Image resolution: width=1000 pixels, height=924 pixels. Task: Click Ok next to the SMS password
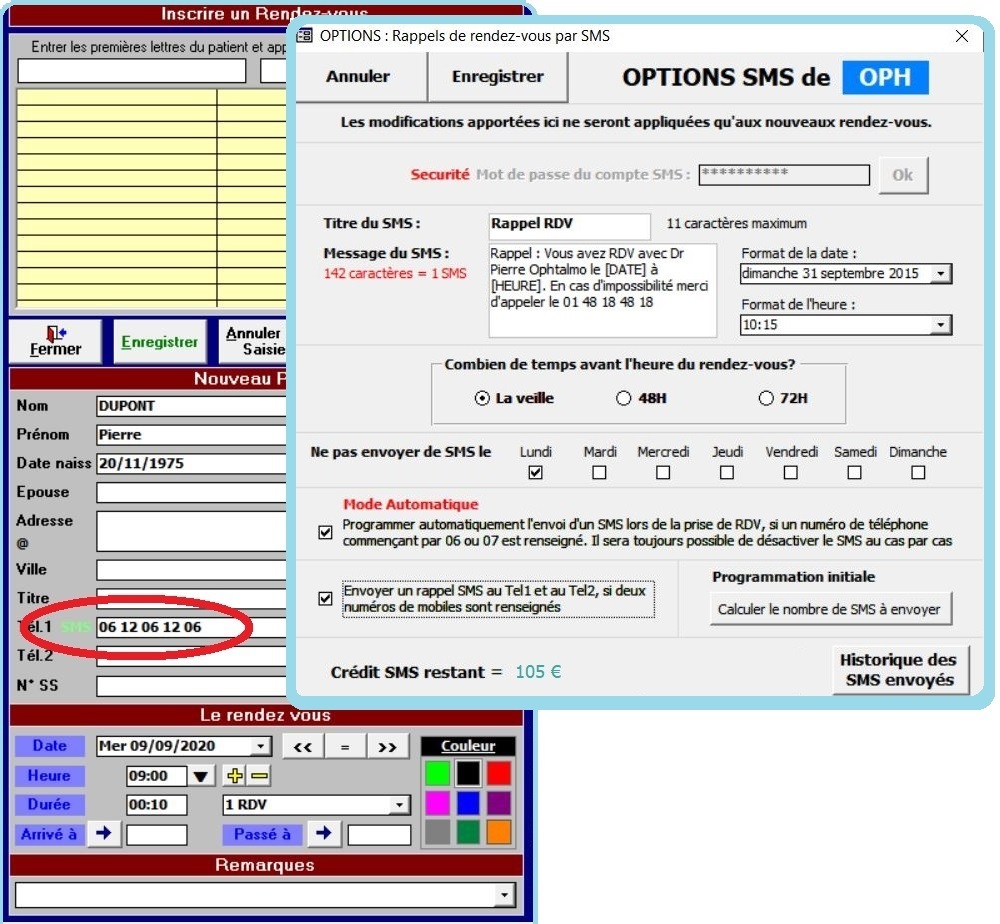903,174
